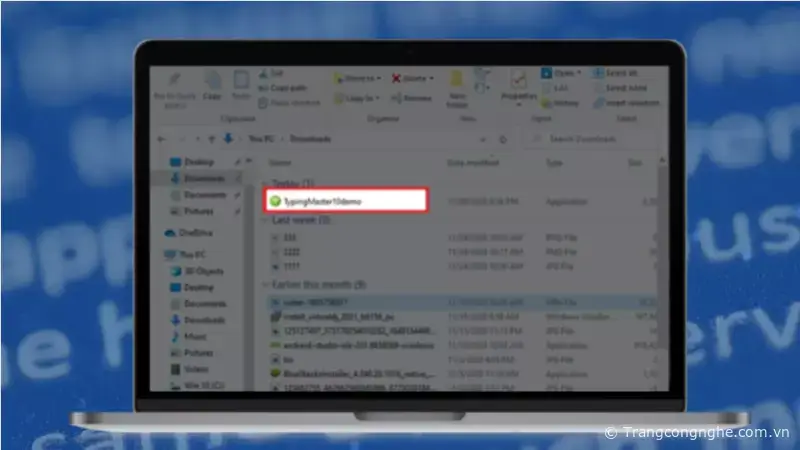Viewport: 800px width, 450px height.
Task: Click Select all in the ribbon
Action: [618, 73]
